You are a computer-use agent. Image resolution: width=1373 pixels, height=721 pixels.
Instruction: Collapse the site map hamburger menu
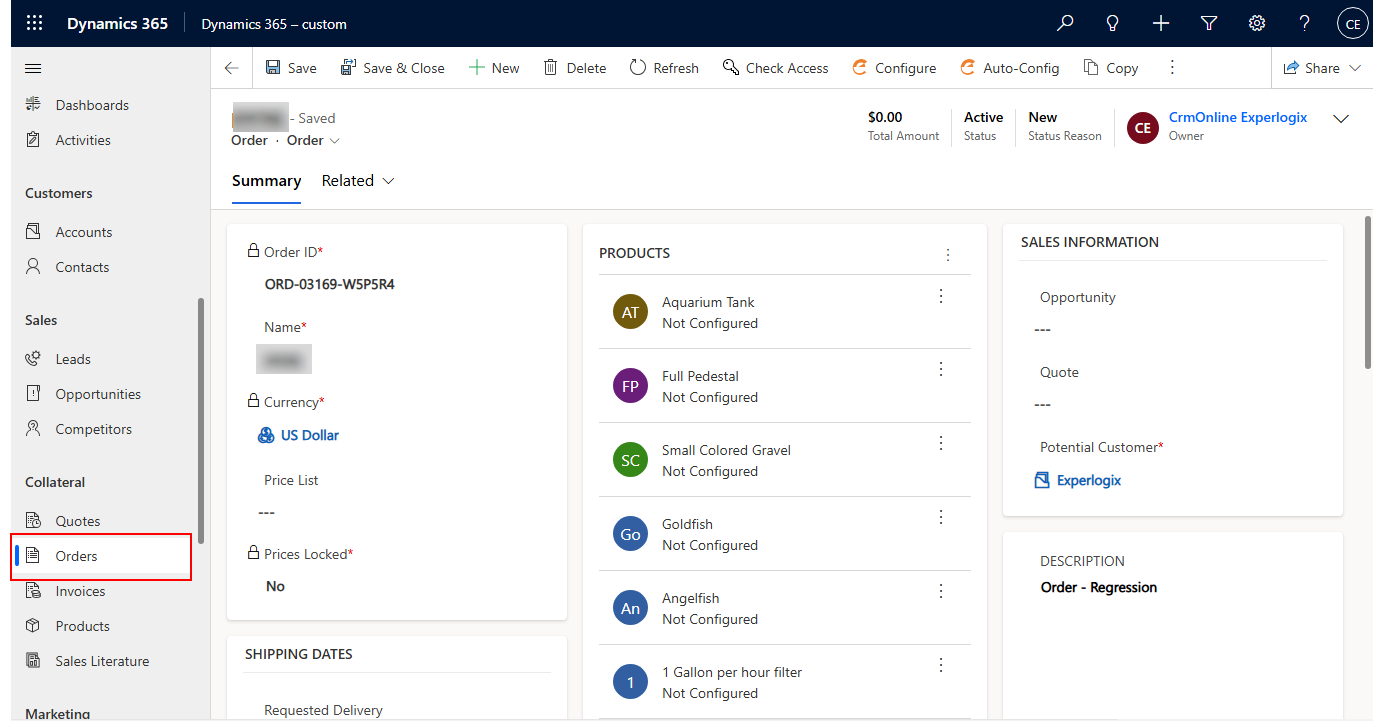pyautogui.click(x=33, y=68)
